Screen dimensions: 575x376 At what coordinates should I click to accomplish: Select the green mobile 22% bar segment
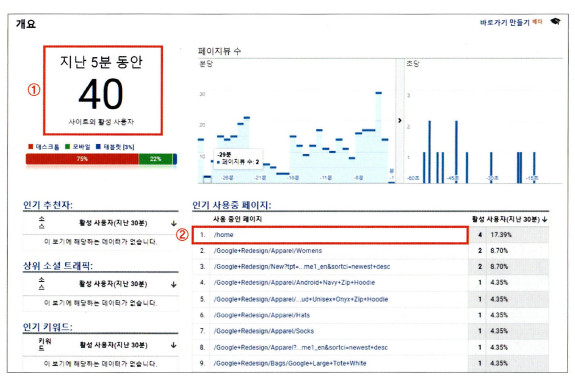(155, 159)
